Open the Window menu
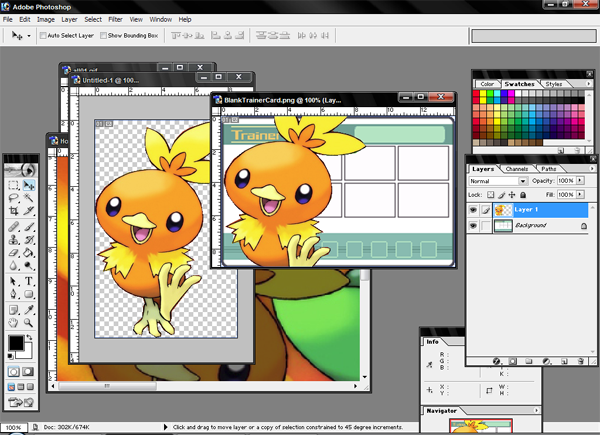 [160, 19]
